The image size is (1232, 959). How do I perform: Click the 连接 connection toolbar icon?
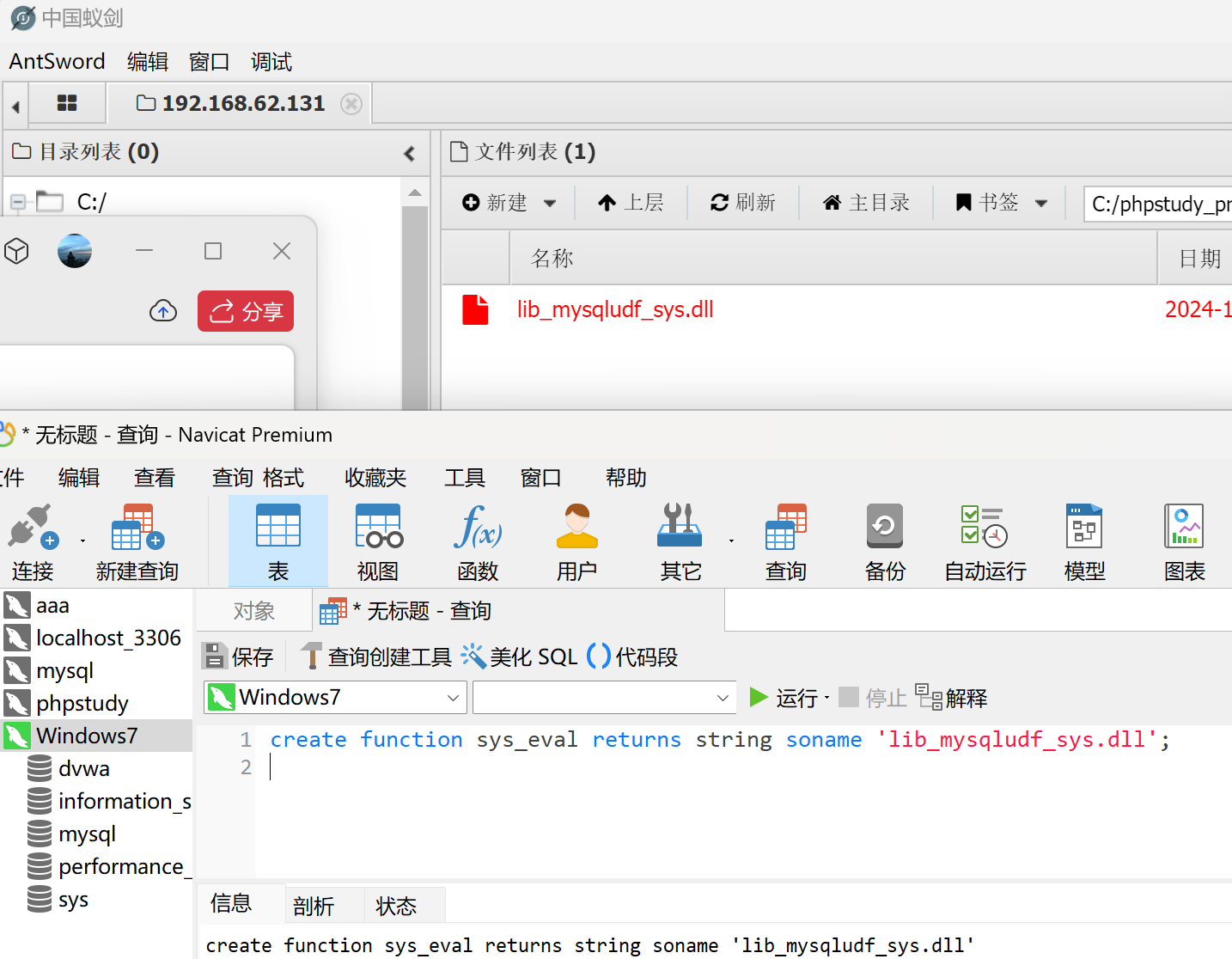pyautogui.click(x=33, y=543)
